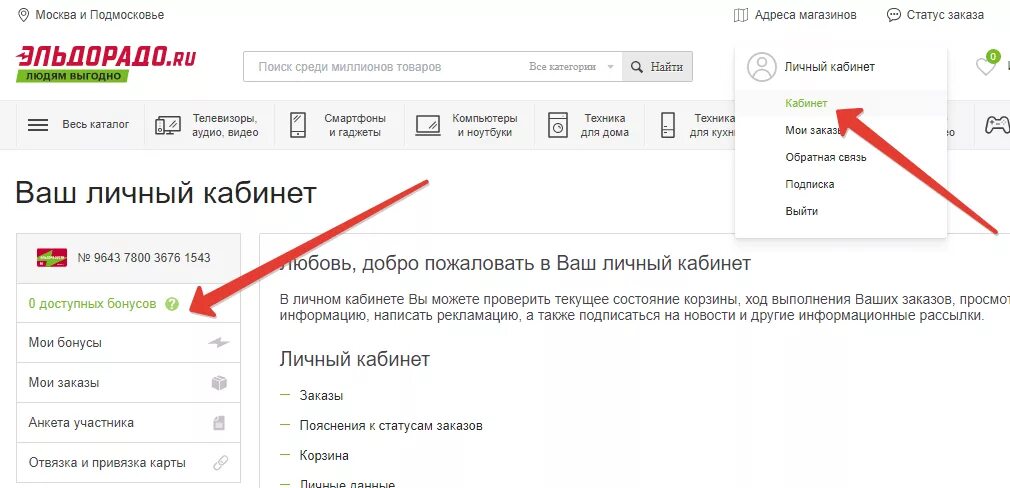Select Выйти in account menu
Image resolution: width=1010 pixels, height=488 pixels.
801,211
